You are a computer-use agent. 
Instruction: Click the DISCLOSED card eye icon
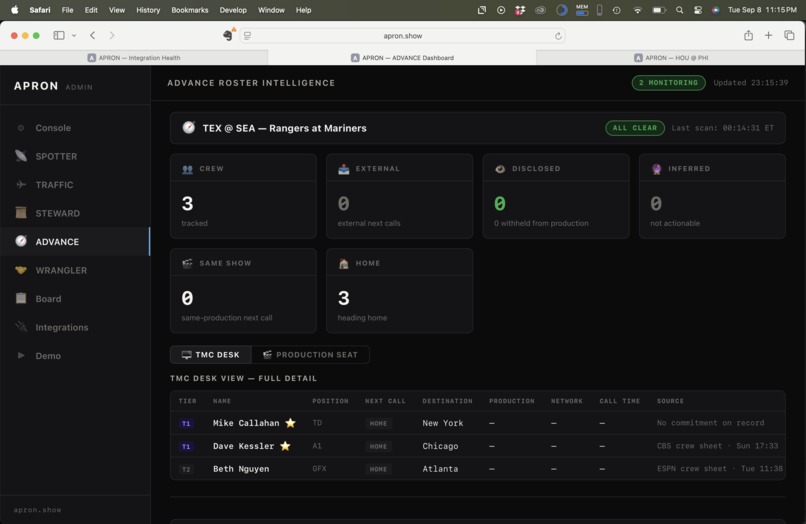[x=500, y=169]
